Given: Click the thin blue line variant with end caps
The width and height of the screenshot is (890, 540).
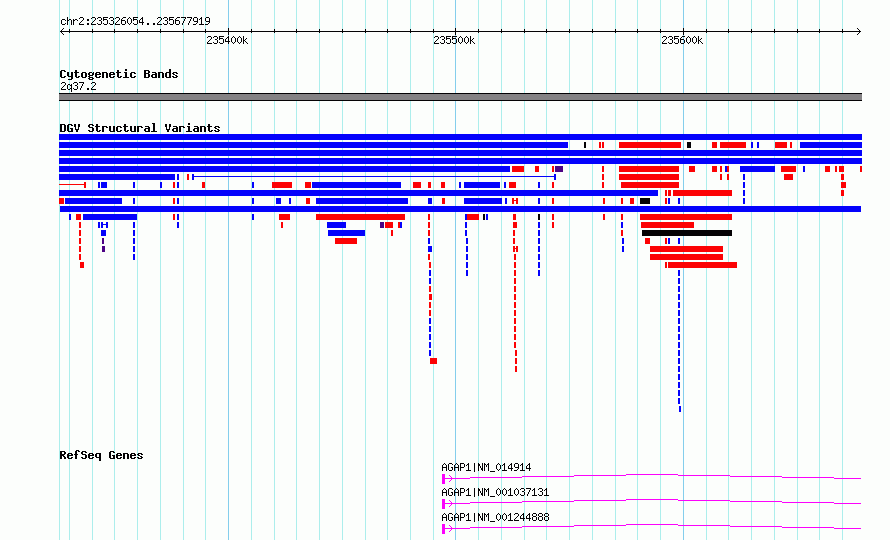Looking at the screenshot, I should 374,177.
